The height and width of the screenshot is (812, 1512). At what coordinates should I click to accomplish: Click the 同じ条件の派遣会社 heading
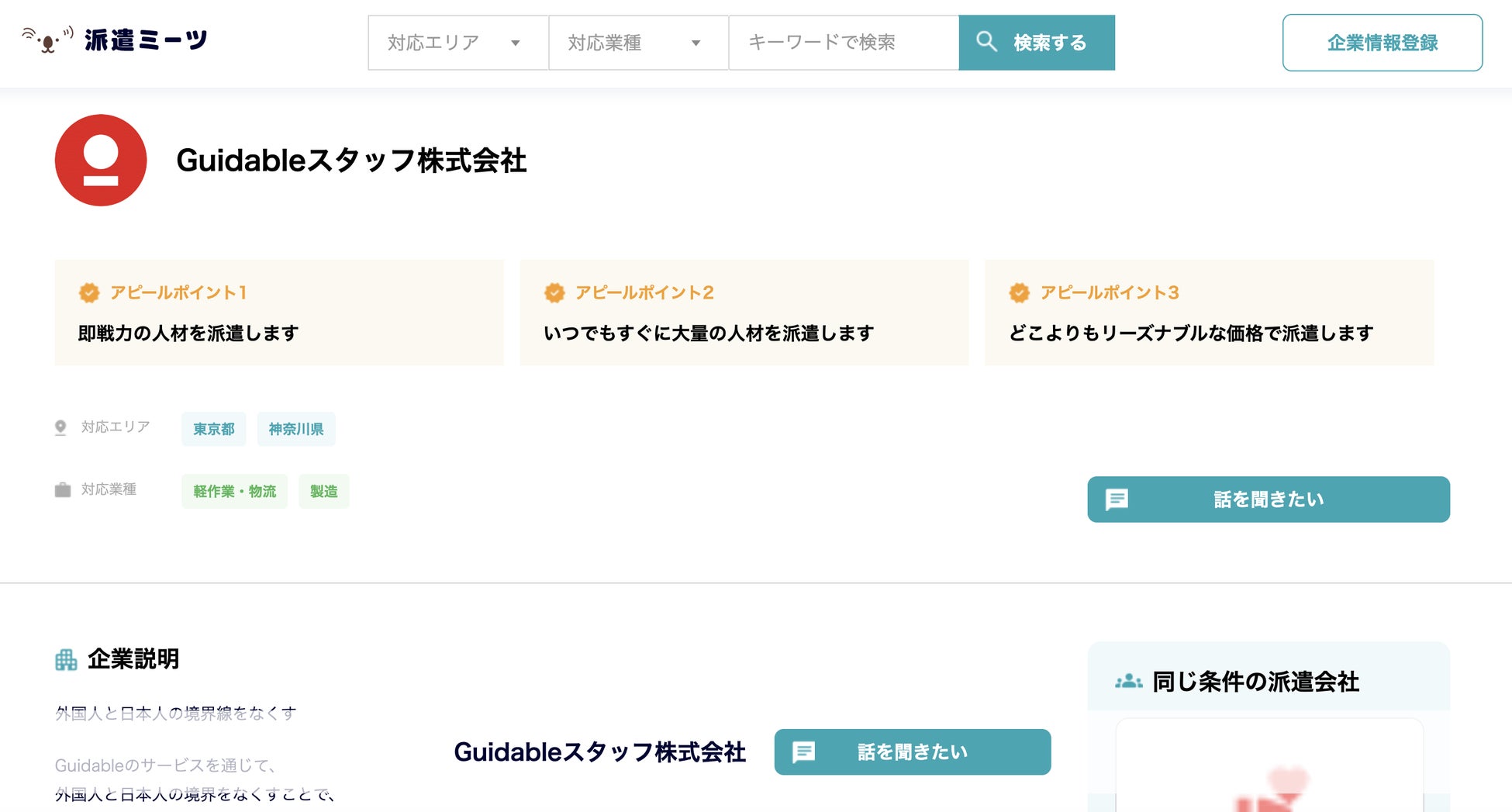[x=1256, y=682]
